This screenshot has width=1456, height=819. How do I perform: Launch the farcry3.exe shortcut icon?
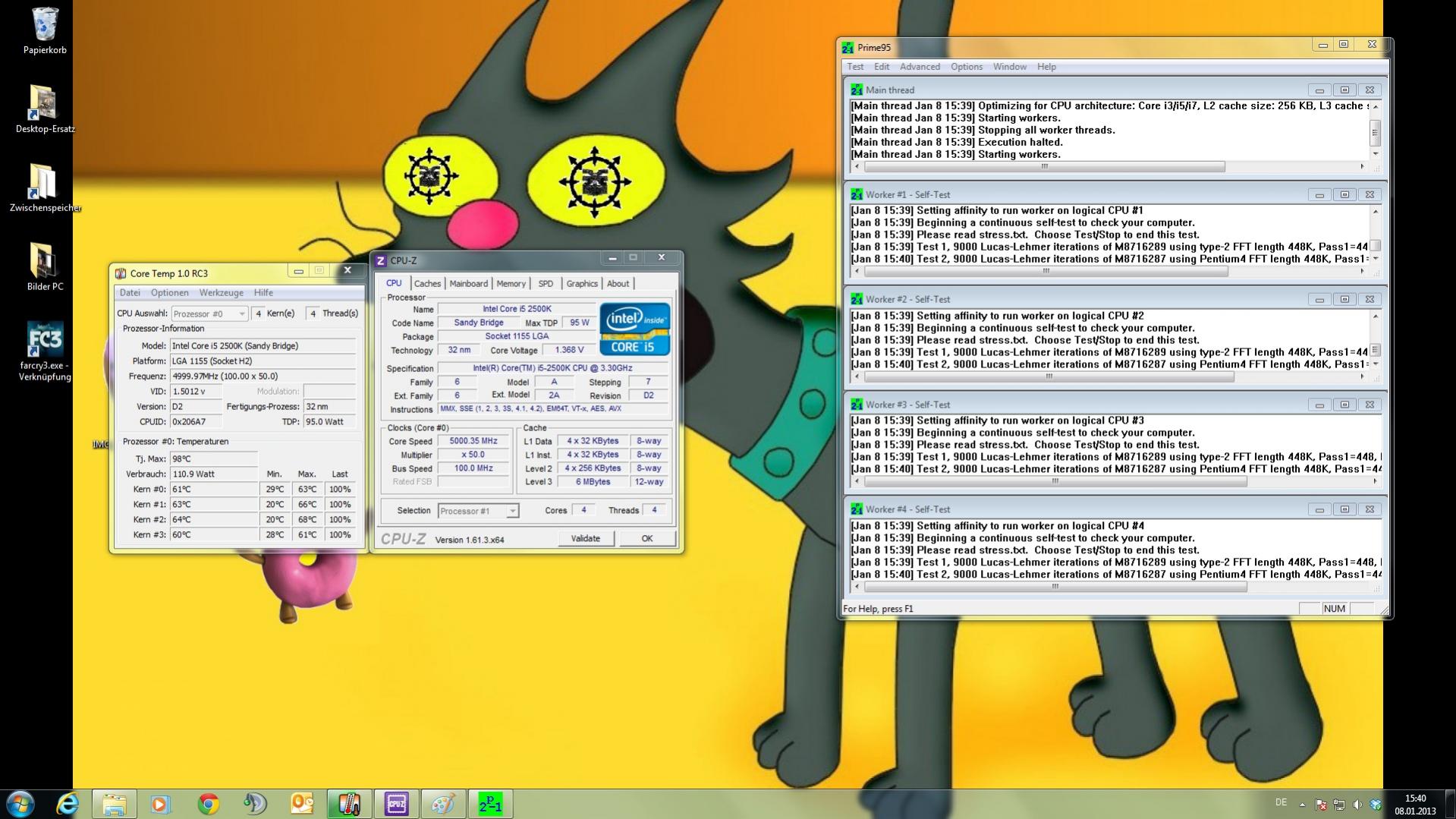45,339
